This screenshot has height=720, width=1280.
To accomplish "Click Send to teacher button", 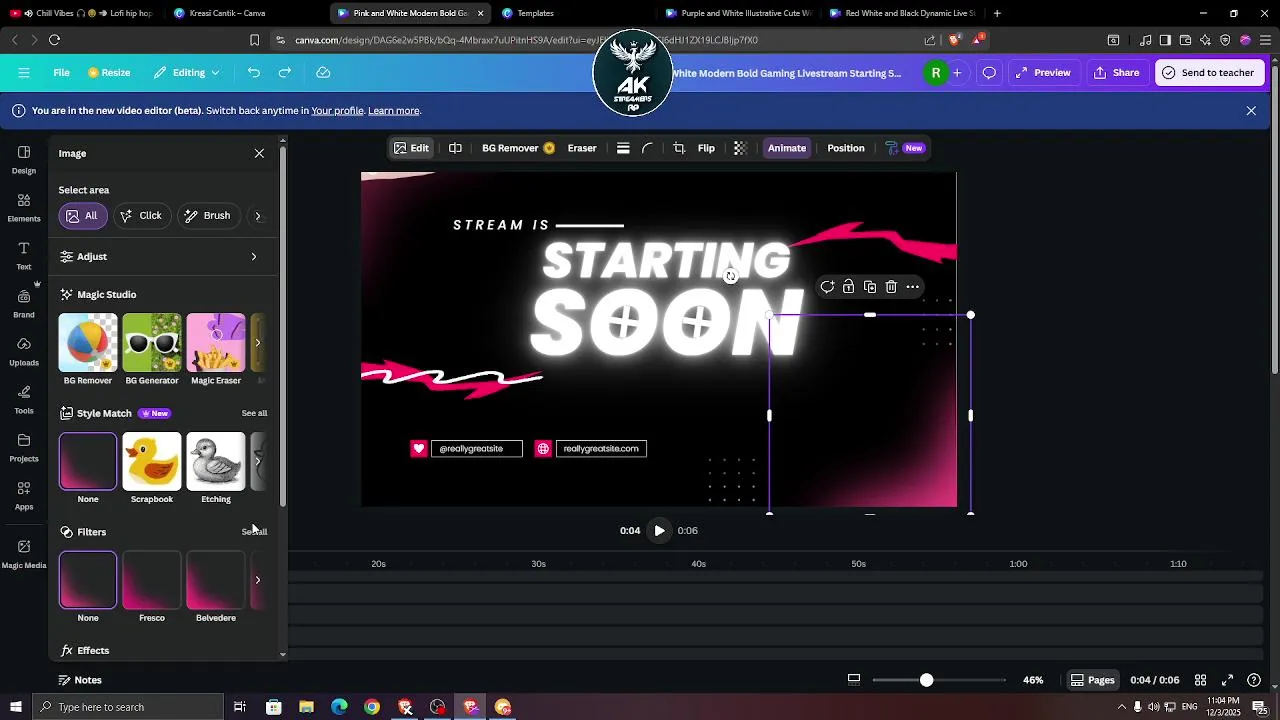I will point(1208,72).
